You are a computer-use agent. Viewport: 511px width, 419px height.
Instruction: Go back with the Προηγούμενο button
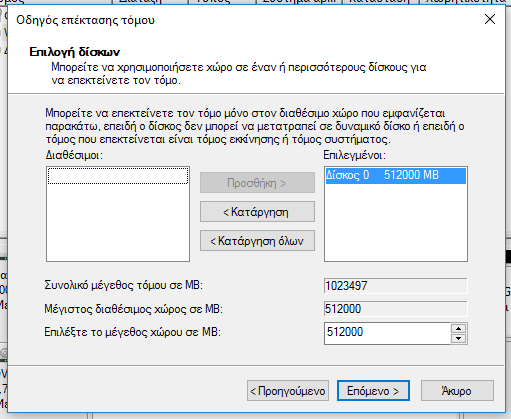(x=288, y=391)
